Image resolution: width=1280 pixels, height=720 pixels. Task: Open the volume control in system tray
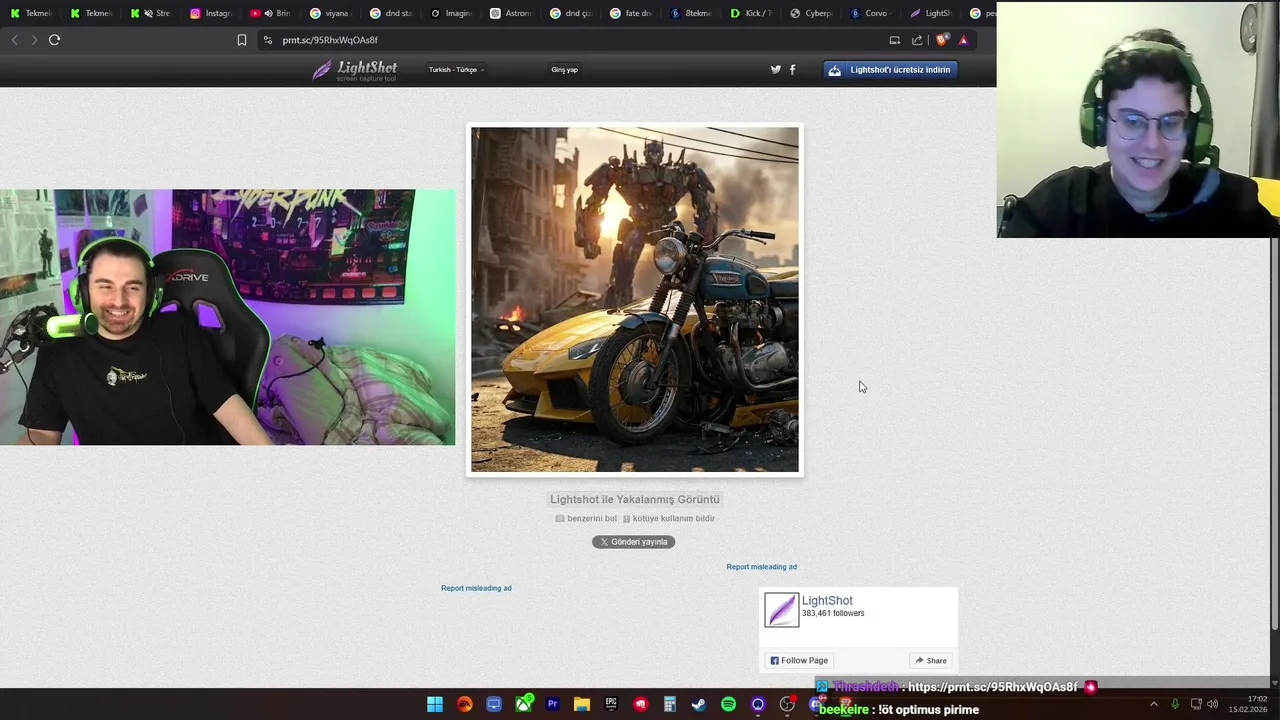pyautogui.click(x=1212, y=704)
